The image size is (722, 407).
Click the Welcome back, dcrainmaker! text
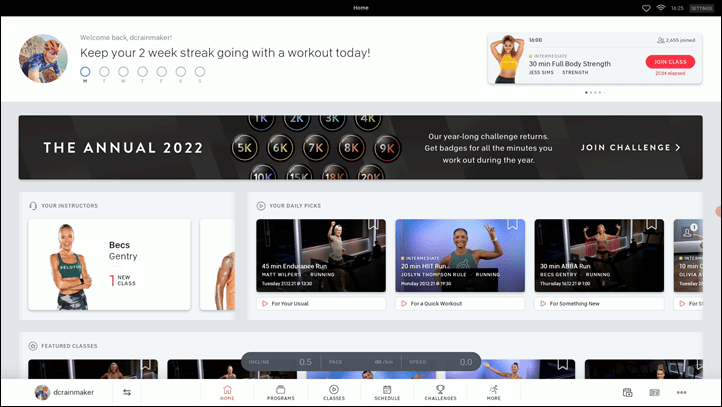126,38
